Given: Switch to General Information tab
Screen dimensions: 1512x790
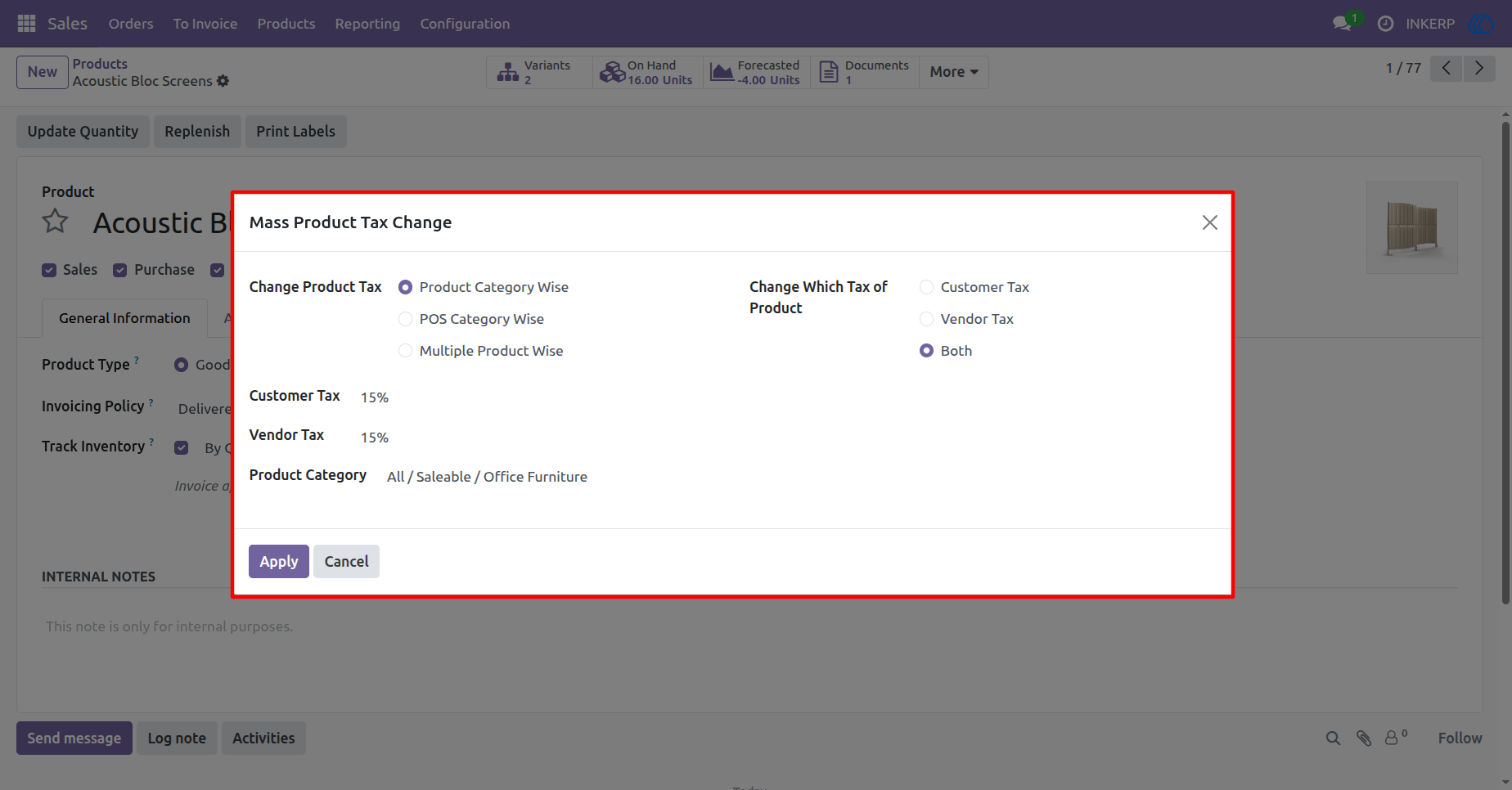Looking at the screenshot, I should 124,318.
